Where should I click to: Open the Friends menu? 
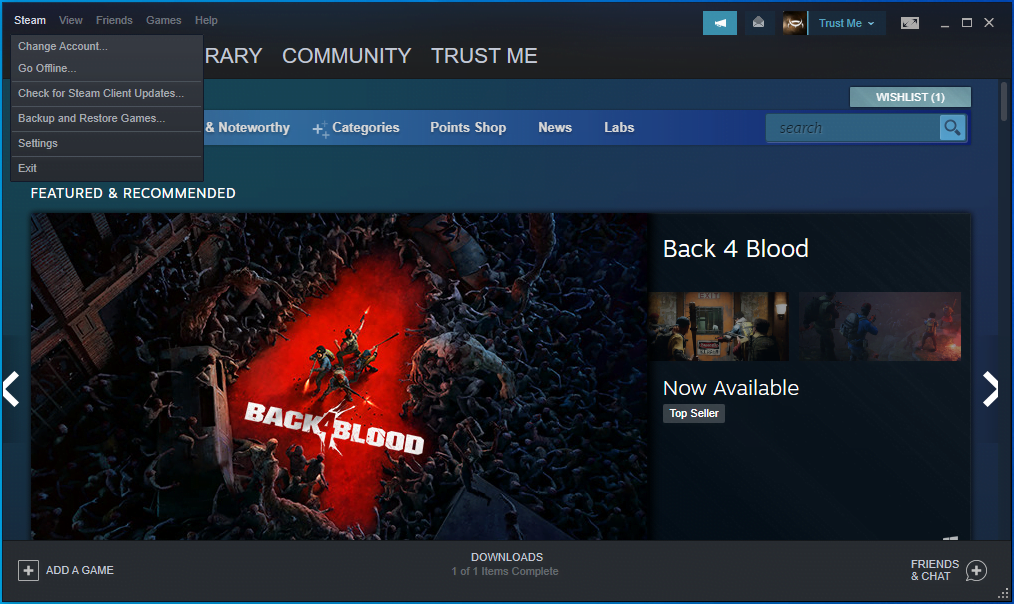click(114, 20)
